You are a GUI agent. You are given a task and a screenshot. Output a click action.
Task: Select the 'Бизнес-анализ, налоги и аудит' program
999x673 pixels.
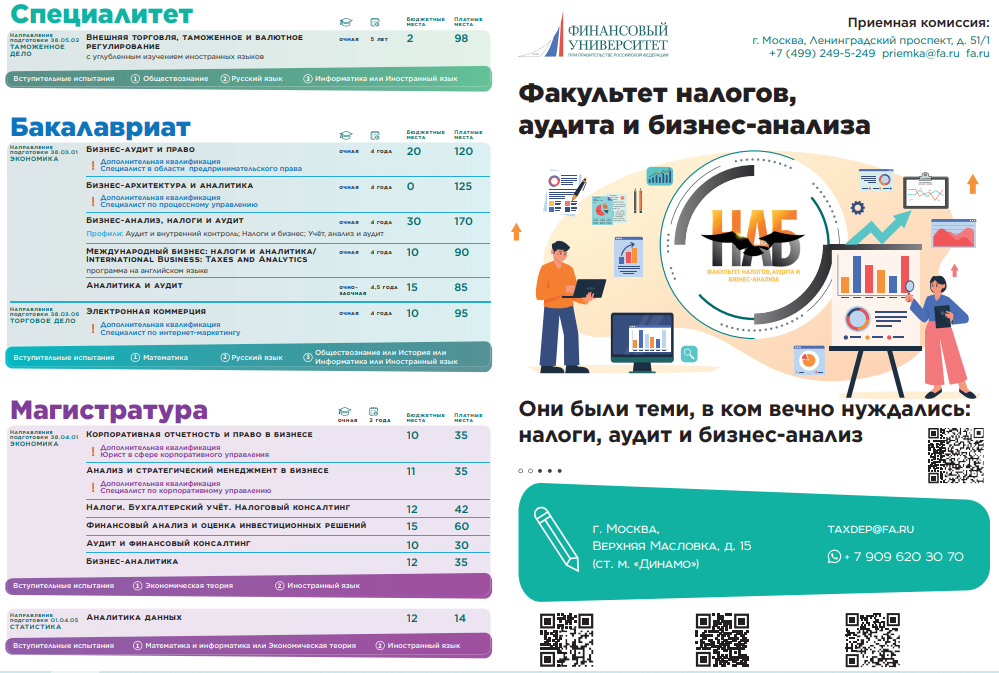[164, 221]
